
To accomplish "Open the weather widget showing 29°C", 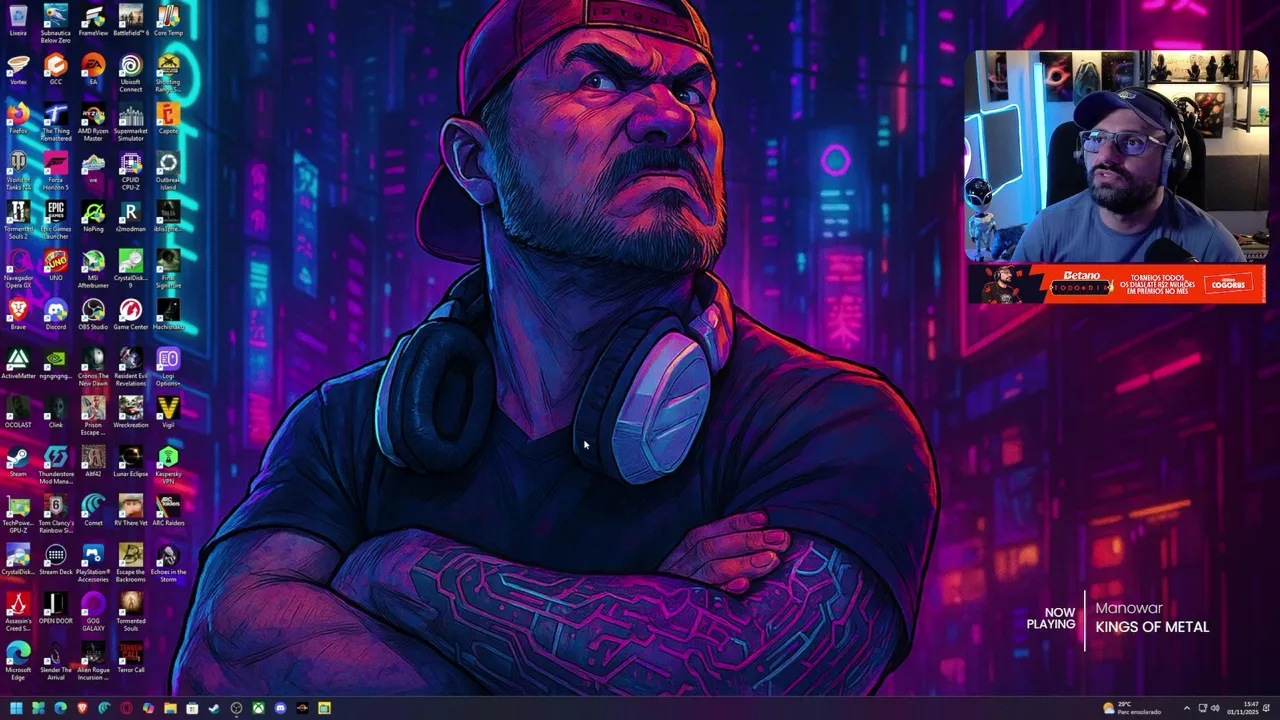I will [1133, 708].
